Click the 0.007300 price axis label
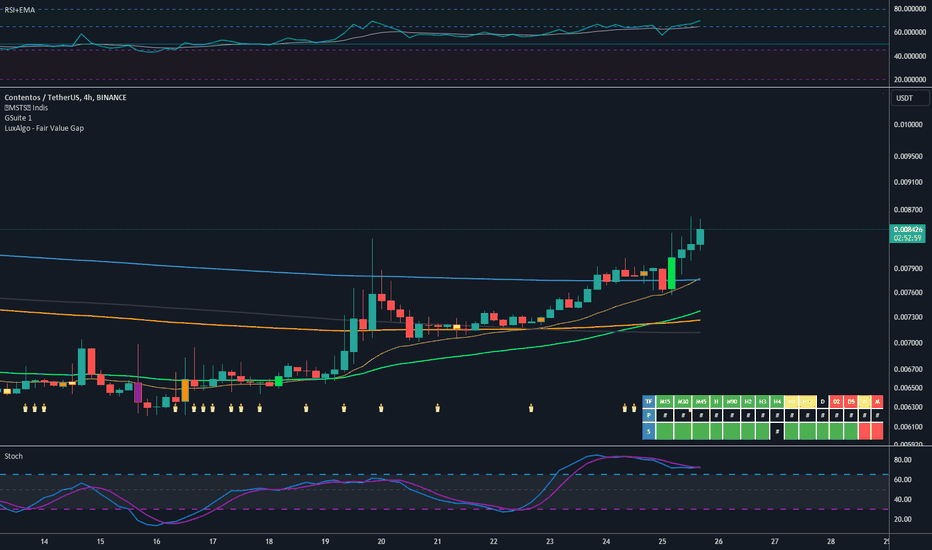The width and height of the screenshot is (932, 550). 908,318
